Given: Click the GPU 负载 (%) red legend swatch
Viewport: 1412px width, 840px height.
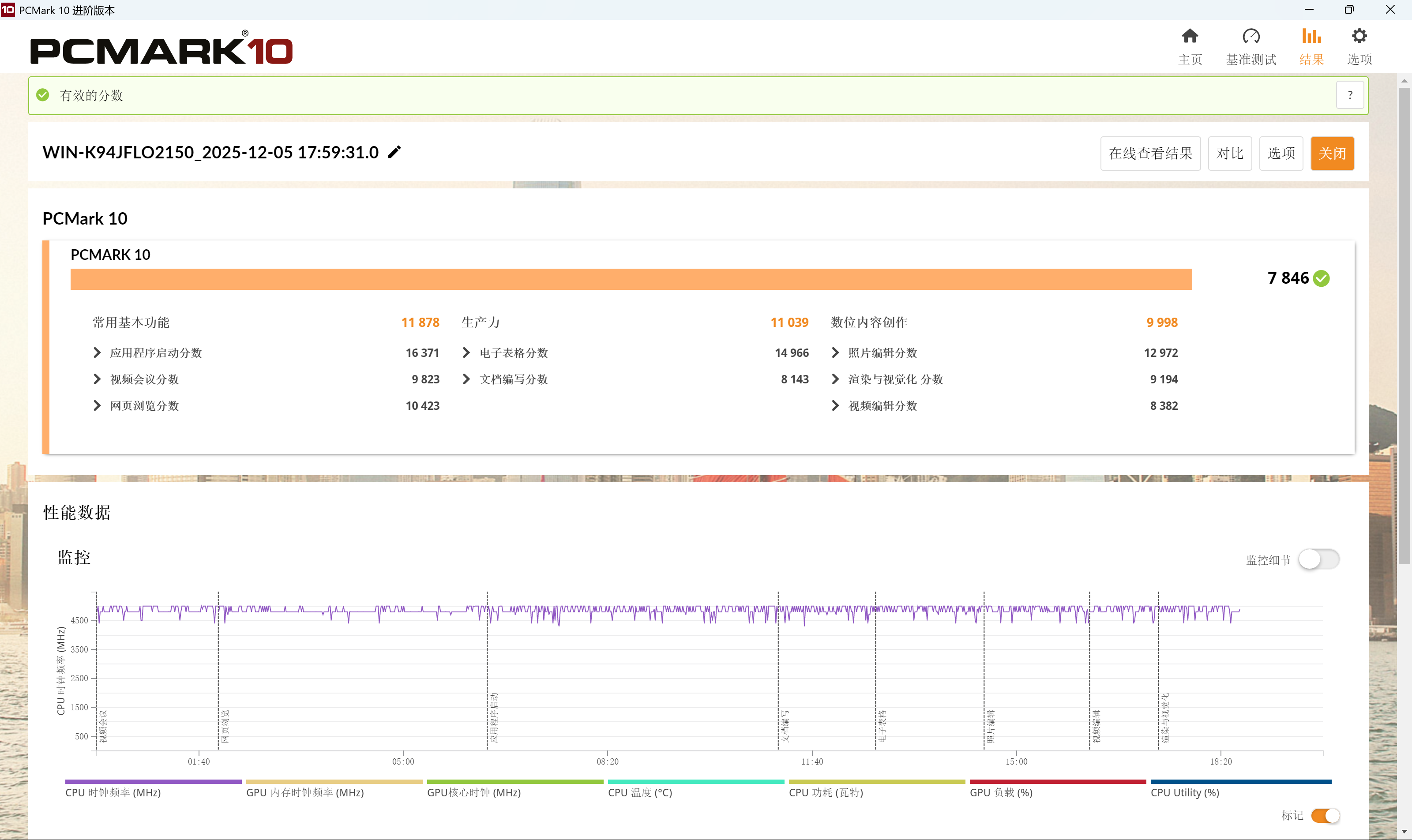Looking at the screenshot, I should [1058, 782].
